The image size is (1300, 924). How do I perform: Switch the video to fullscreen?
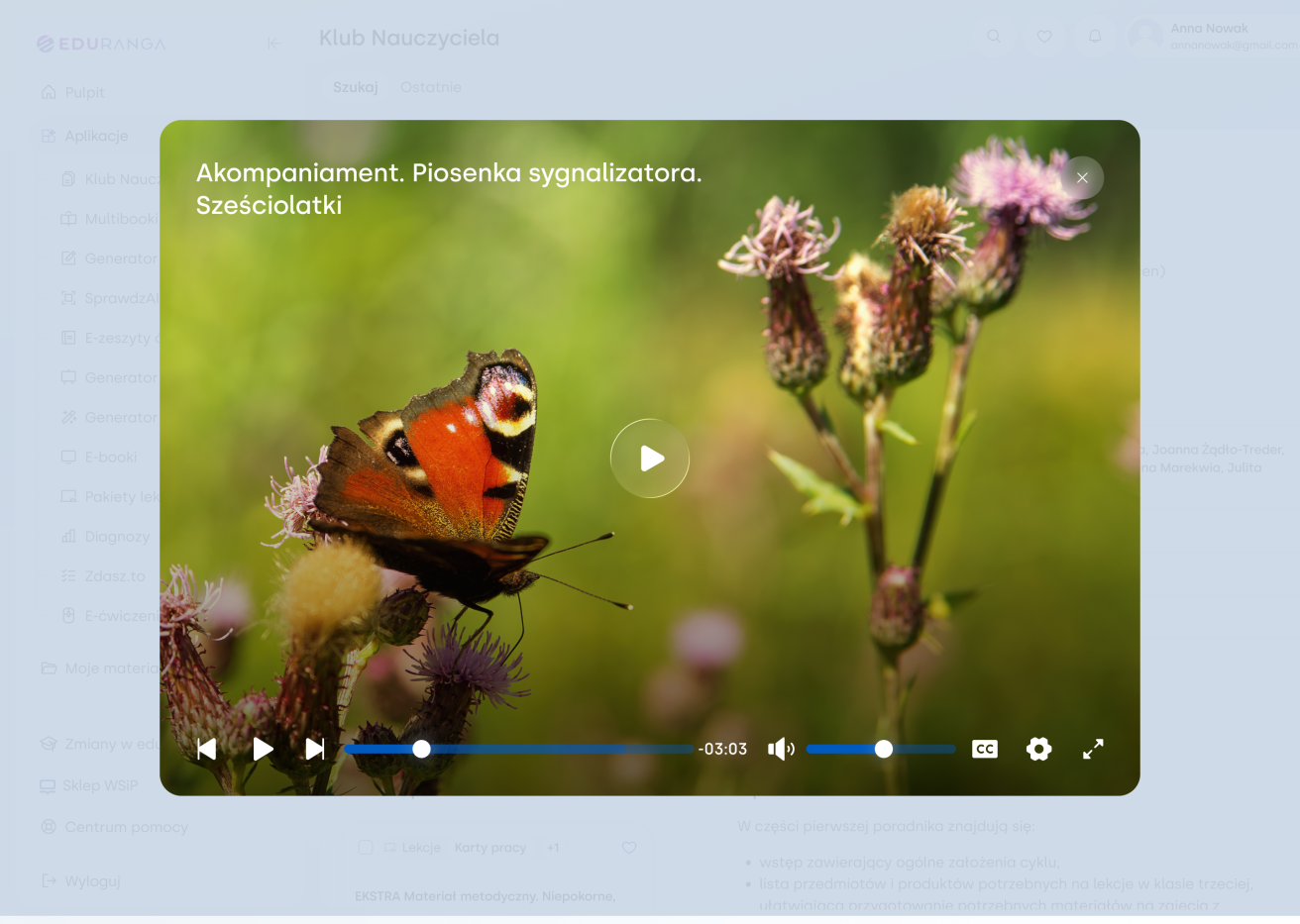[1093, 749]
